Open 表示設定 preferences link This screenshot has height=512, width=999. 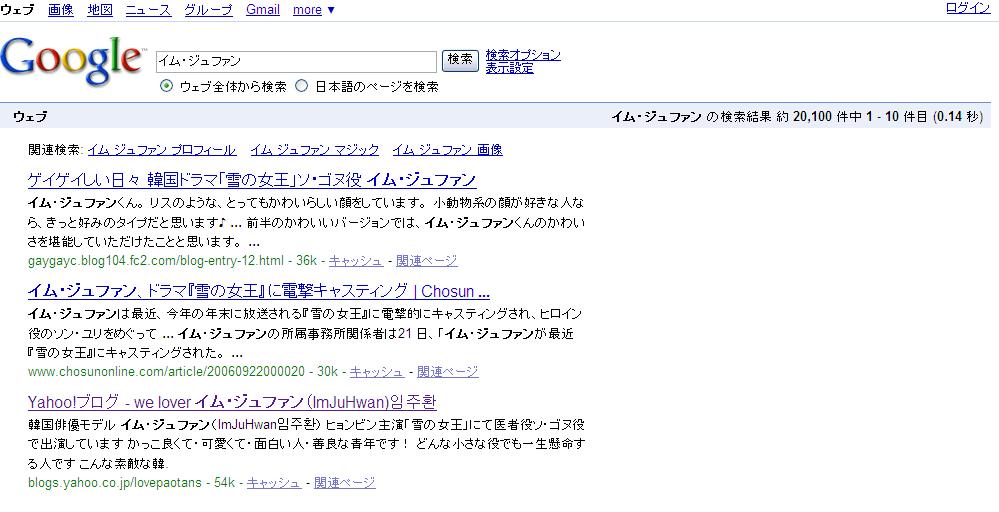pos(509,68)
